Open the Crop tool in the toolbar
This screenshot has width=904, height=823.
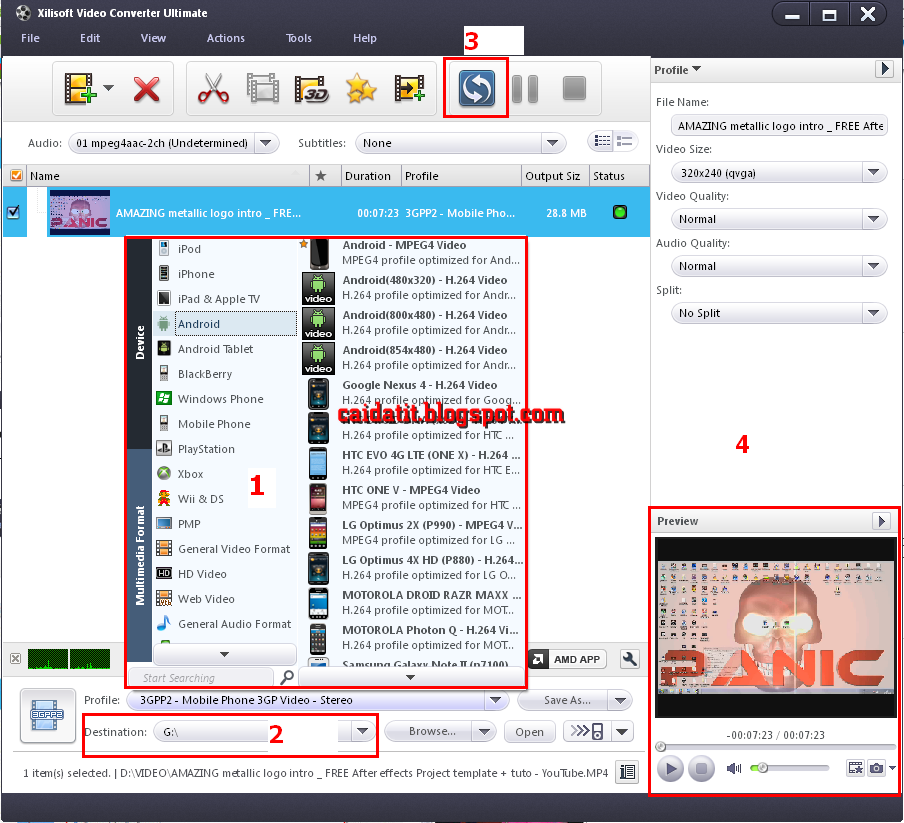tap(261, 88)
